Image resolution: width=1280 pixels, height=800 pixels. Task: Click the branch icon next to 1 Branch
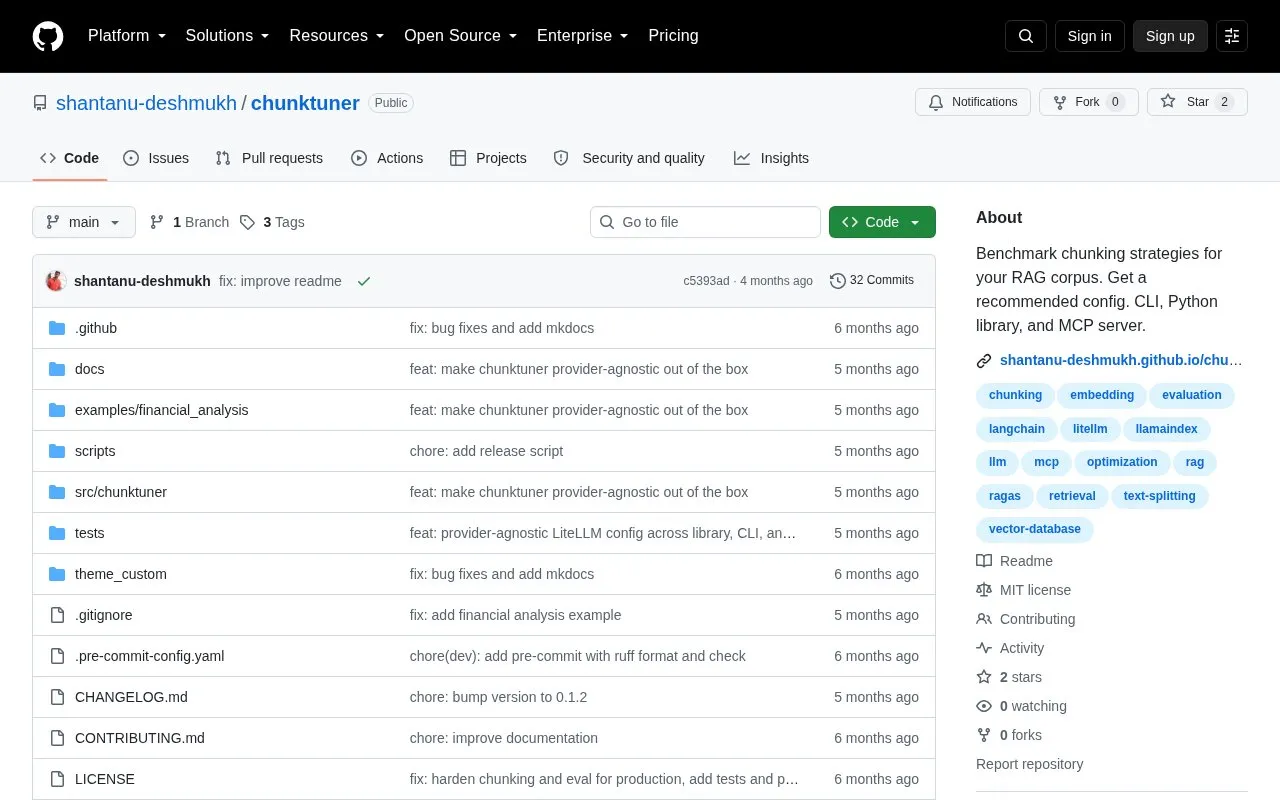(157, 222)
